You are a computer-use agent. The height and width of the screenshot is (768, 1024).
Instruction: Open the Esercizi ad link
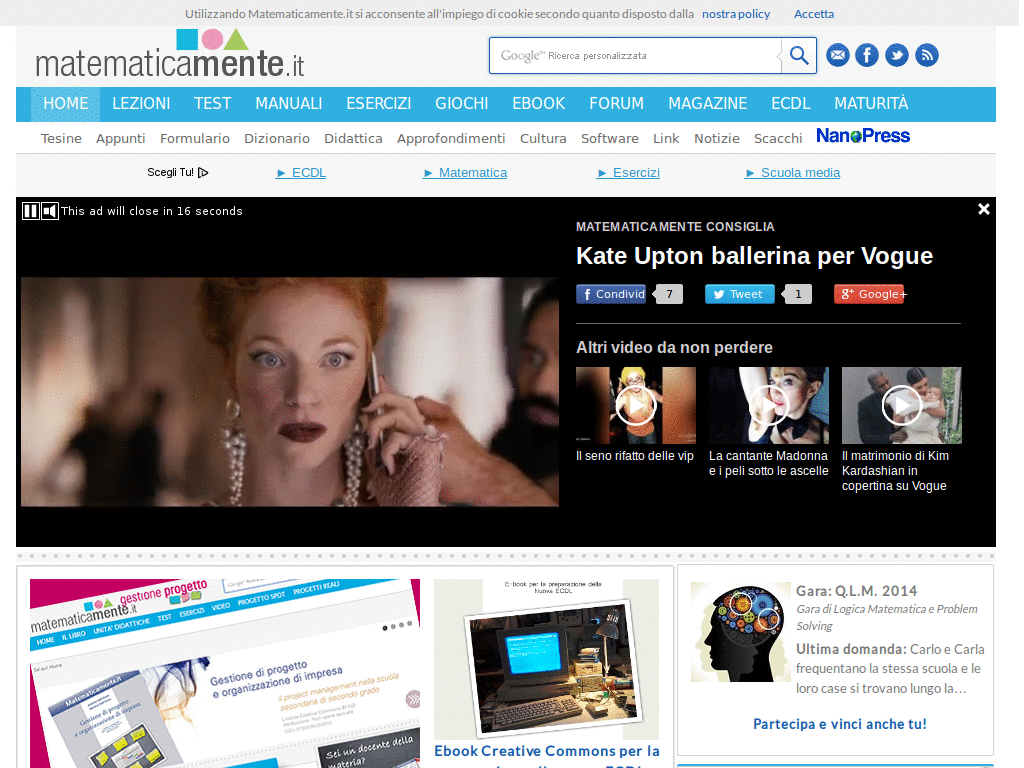tap(629, 172)
